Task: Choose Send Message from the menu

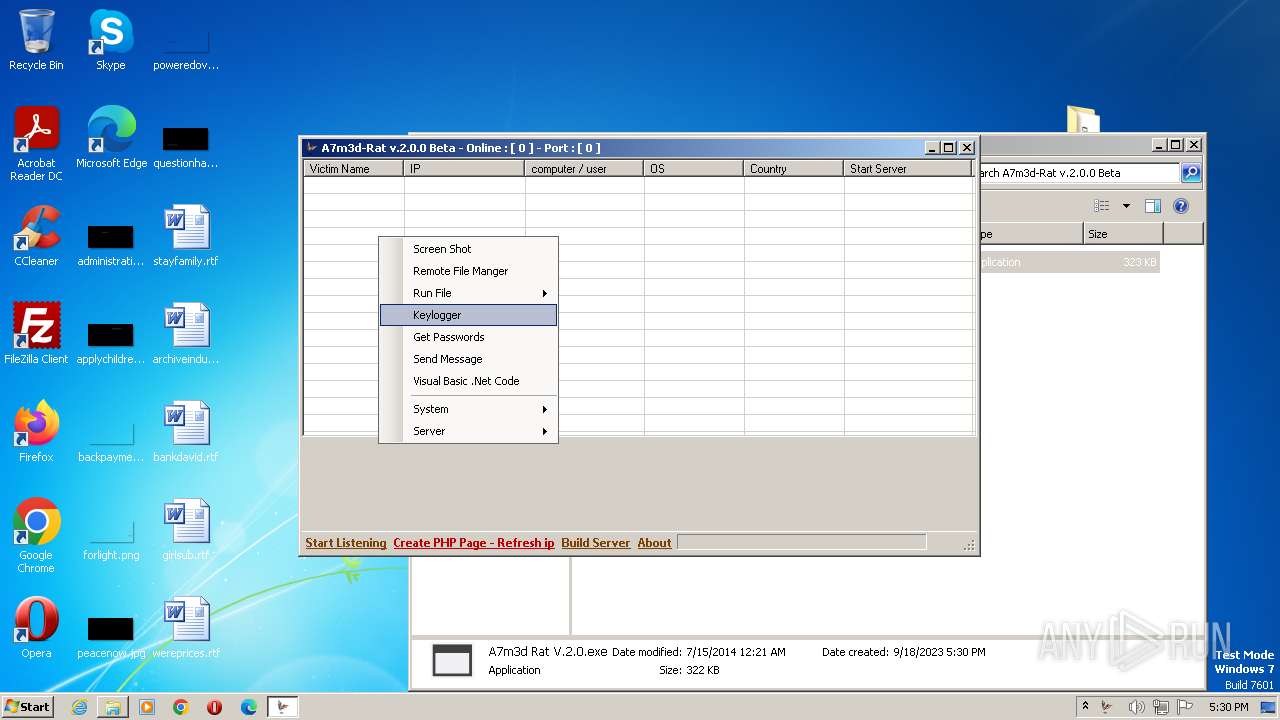Action: 468,359
